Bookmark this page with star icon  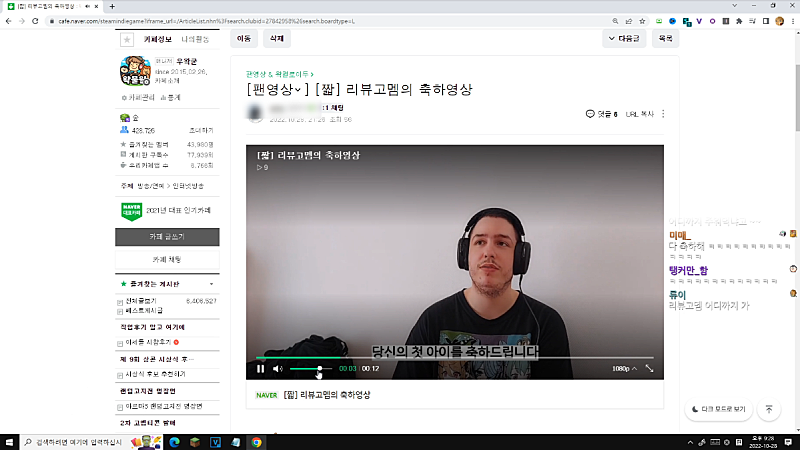642,21
